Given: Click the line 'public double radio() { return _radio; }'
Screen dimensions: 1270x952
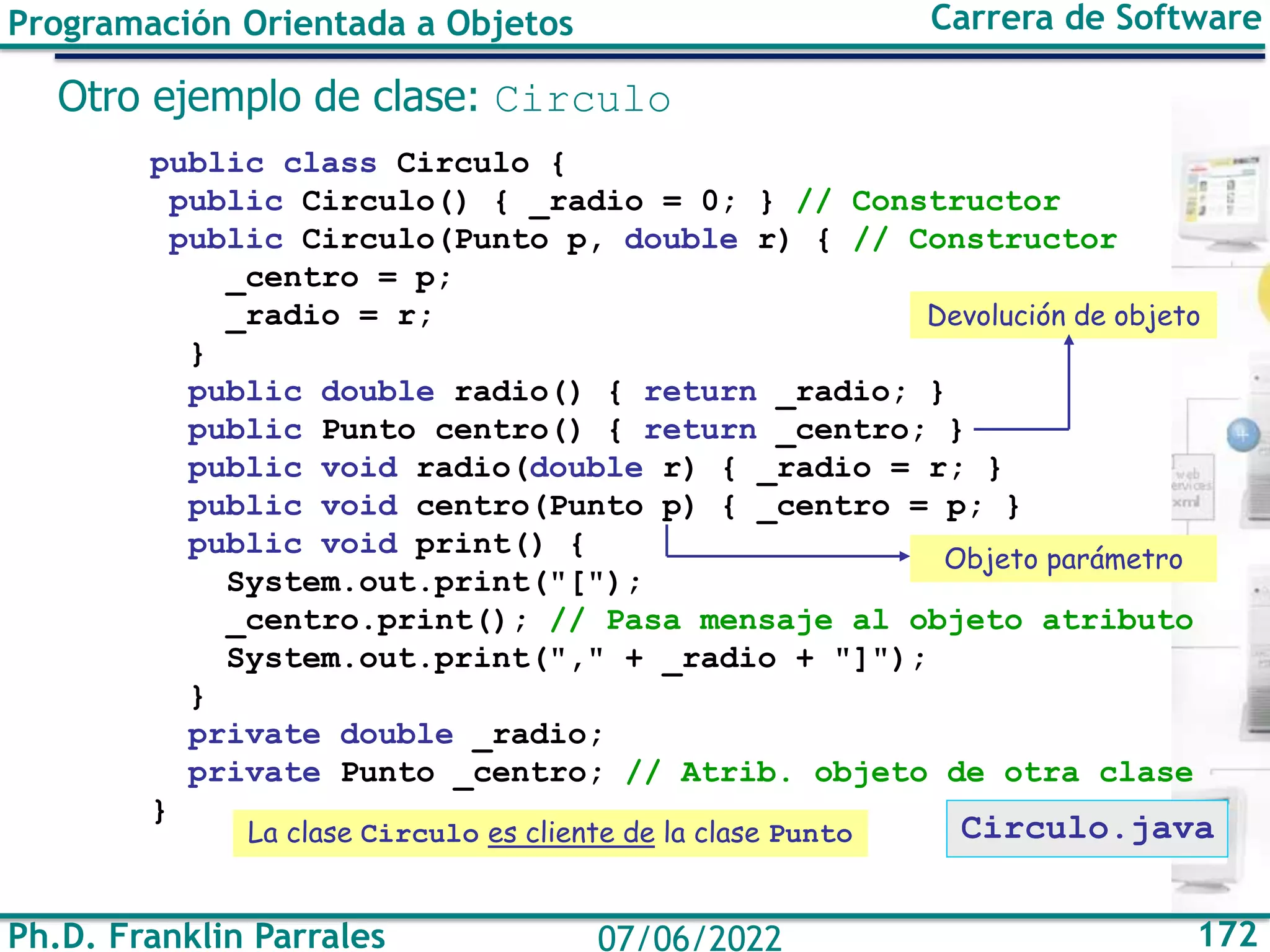Looking at the screenshot, I should 566,393.
